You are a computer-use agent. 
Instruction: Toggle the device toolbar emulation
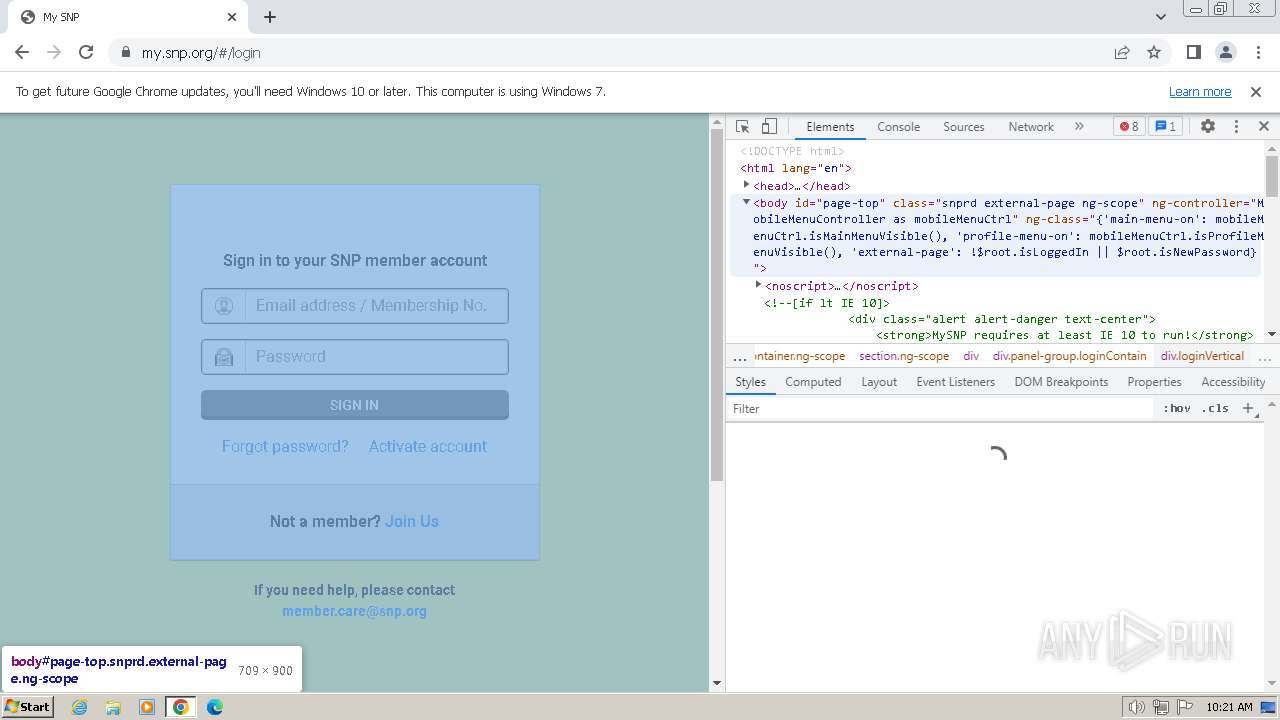click(769, 127)
